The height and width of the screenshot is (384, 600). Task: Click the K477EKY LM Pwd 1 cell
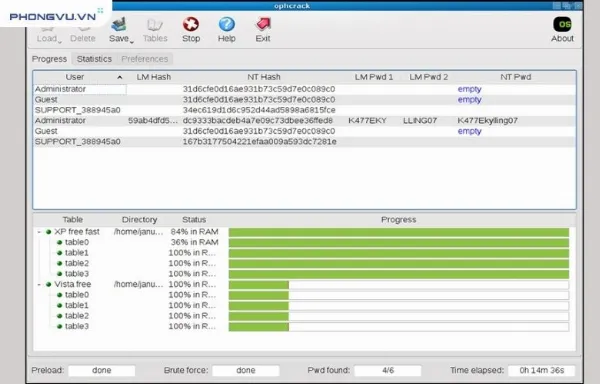coord(367,120)
